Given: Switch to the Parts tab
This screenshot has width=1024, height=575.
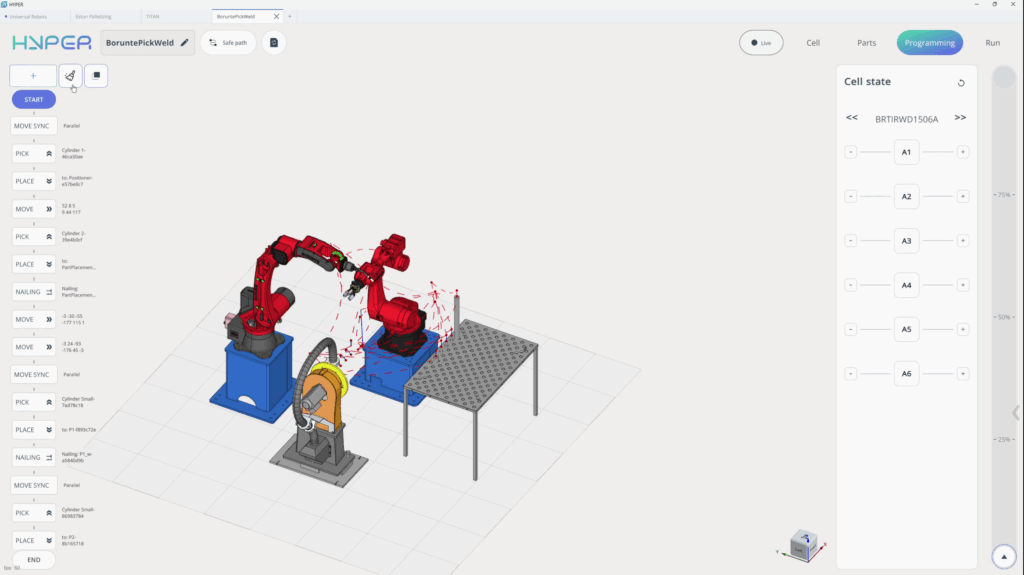Looking at the screenshot, I should 867,42.
